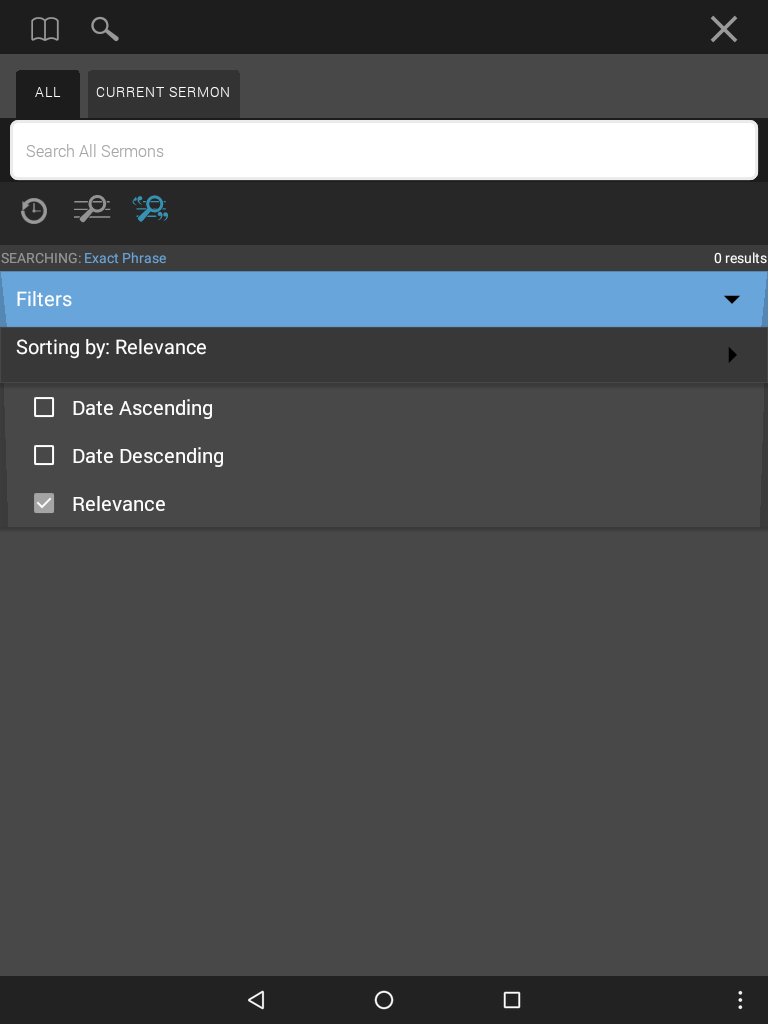Check the Date Ascending checkbox
Viewport: 768px width, 1024px height.
click(44, 408)
